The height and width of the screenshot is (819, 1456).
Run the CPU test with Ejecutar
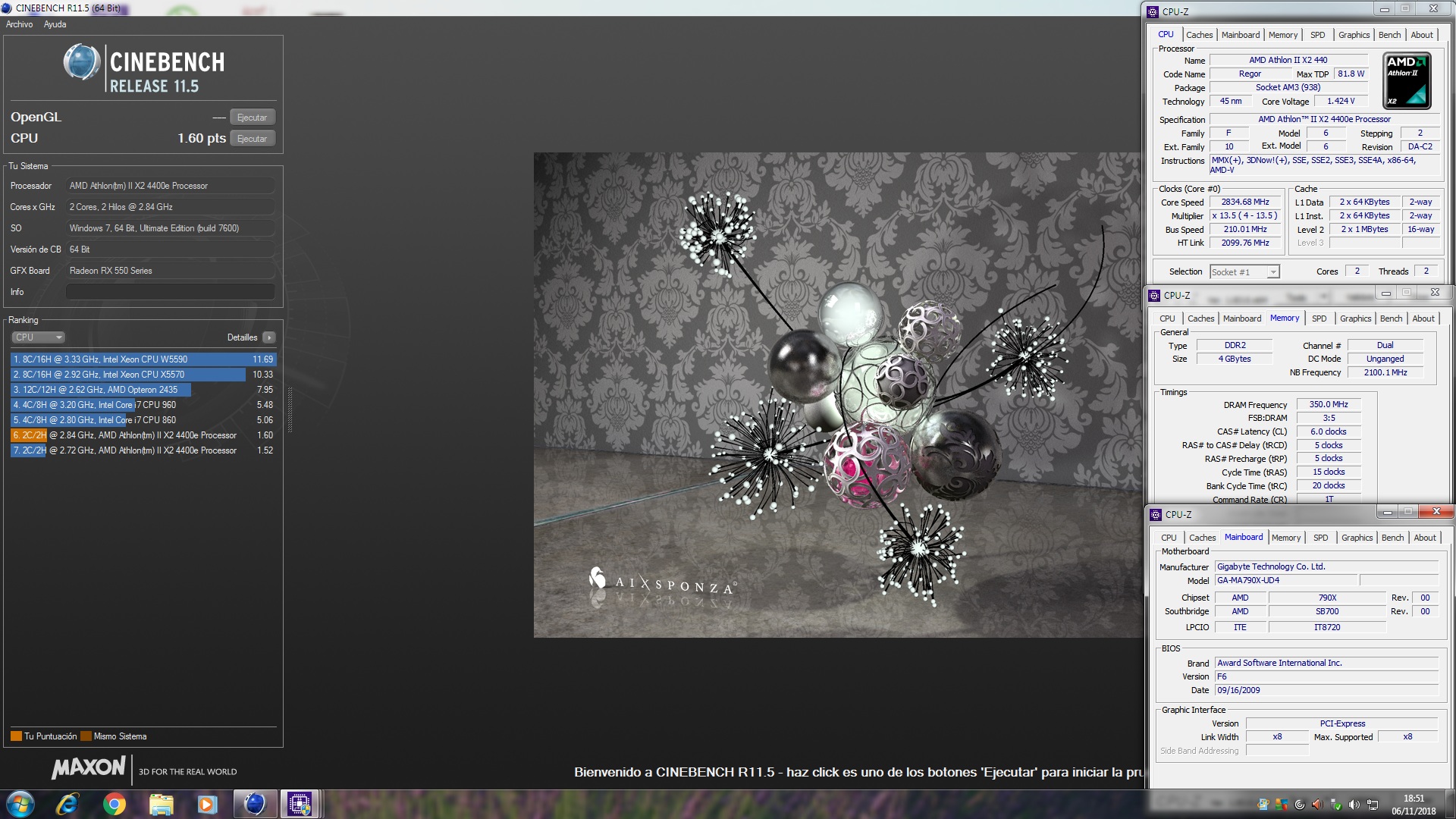pos(253,139)
